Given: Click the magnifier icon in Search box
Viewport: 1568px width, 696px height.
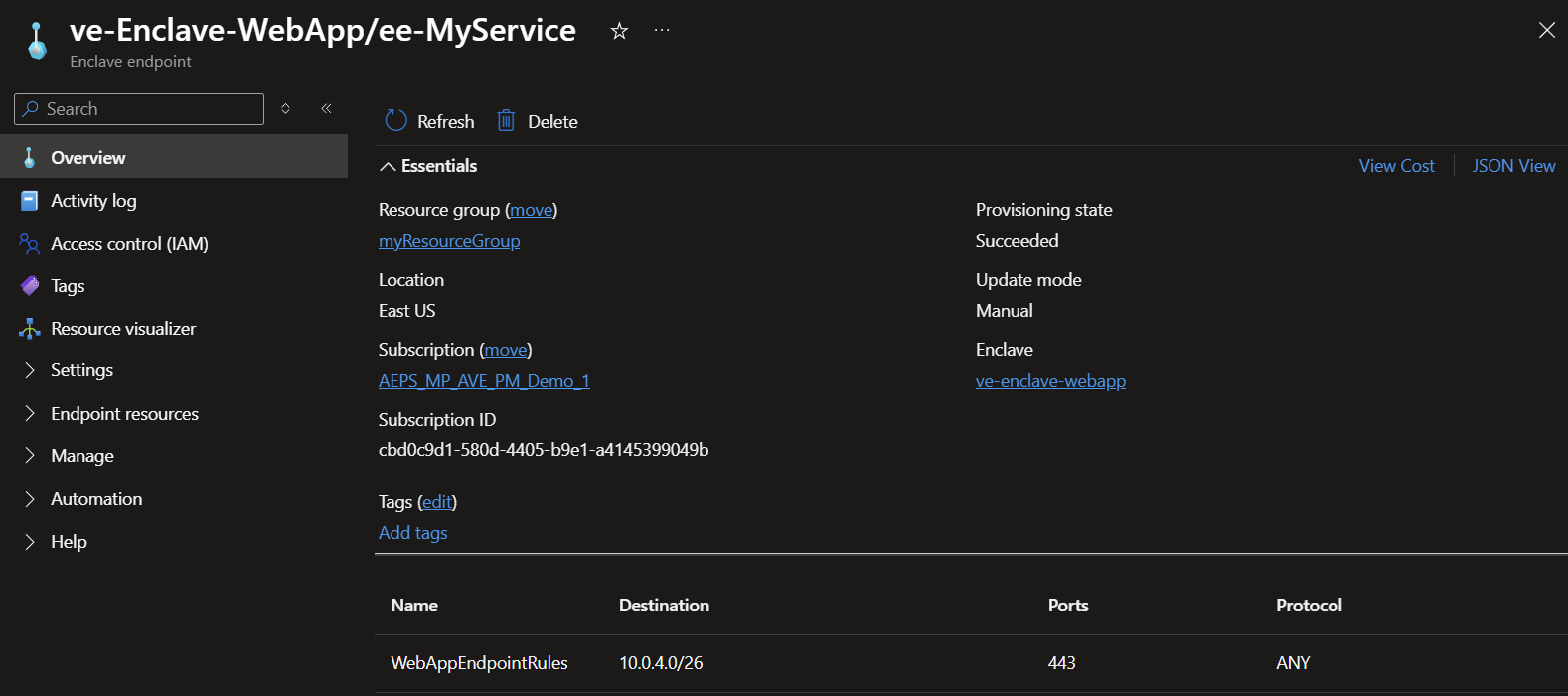Looking at the screenshot, I should click(x=31, y=109).
